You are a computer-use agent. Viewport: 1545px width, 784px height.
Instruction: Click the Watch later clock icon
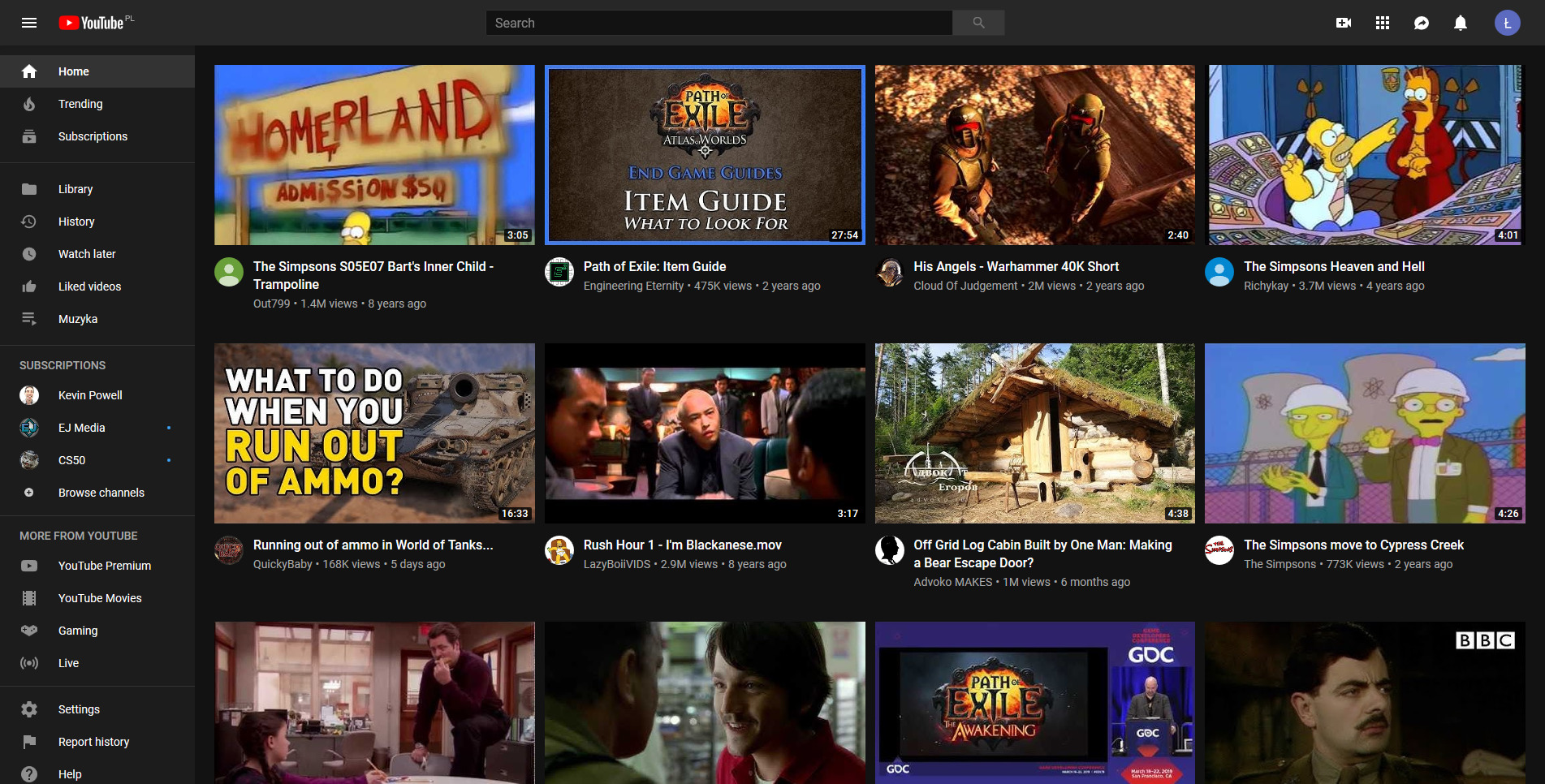tap(29, 254)
